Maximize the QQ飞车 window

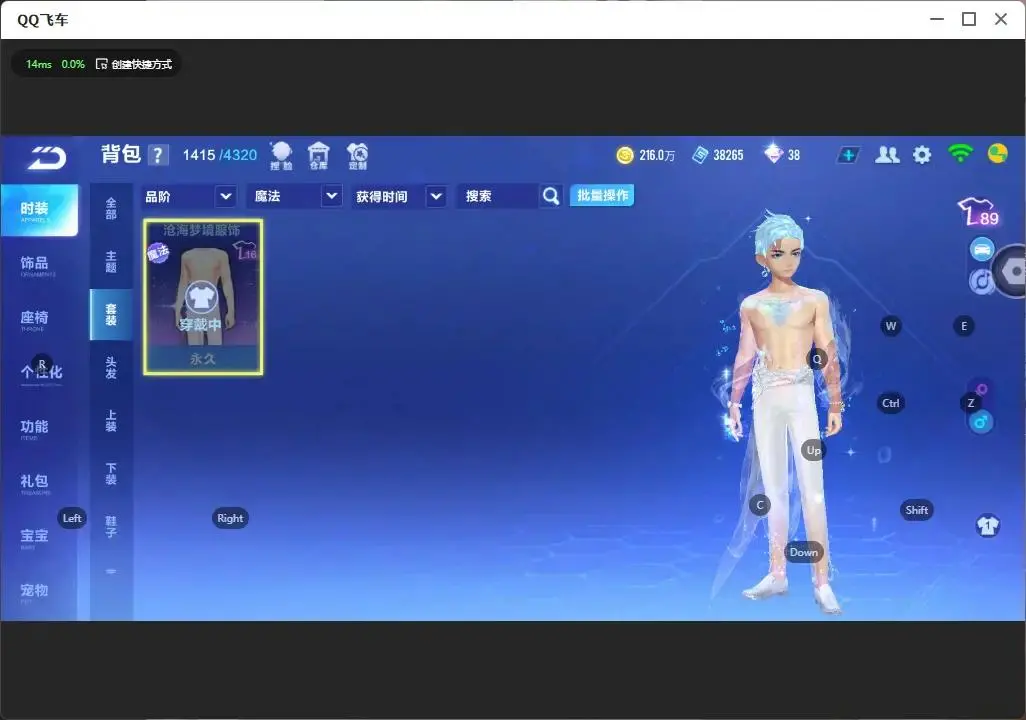click(969, 19)
